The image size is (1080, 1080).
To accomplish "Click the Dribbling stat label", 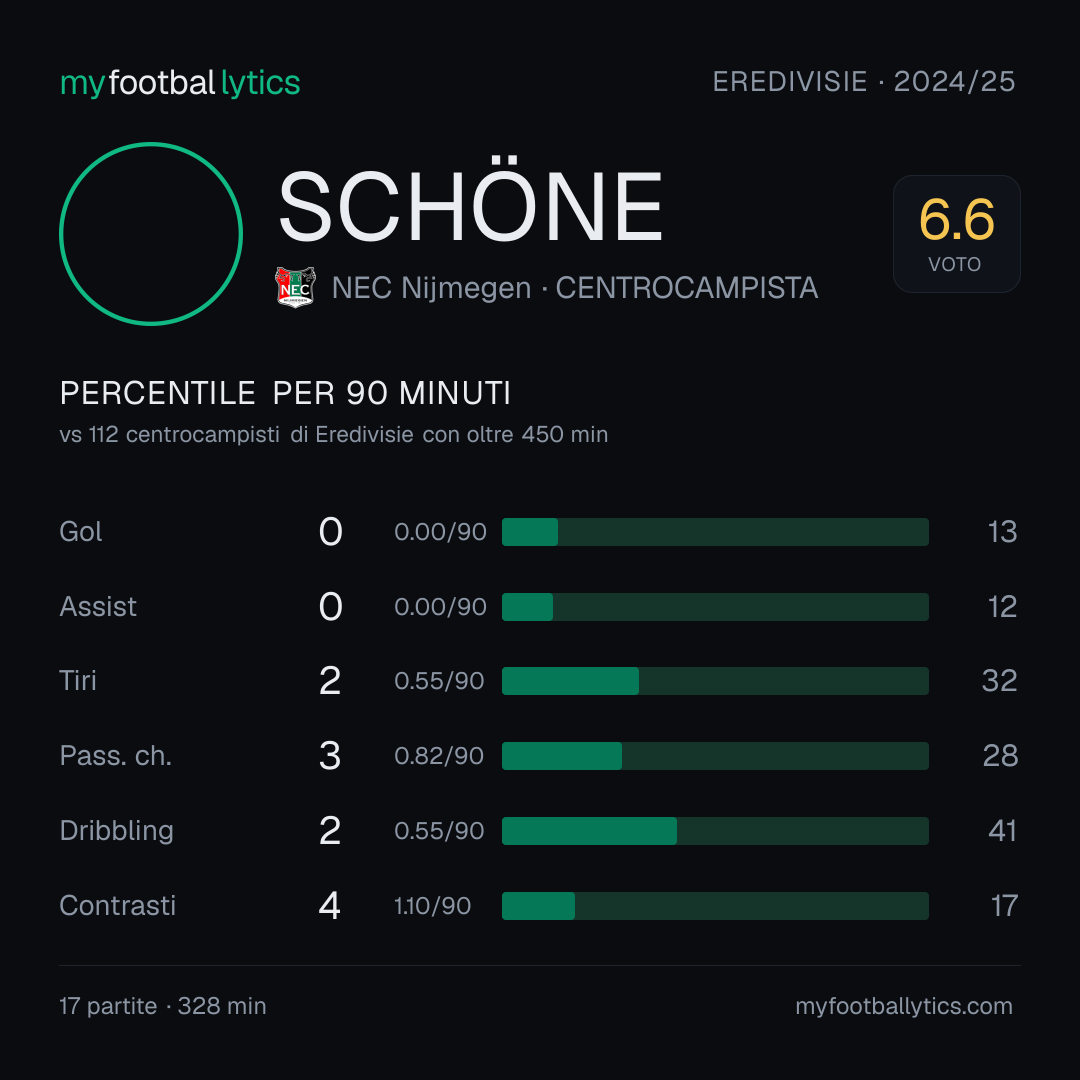I will point(116,831).
